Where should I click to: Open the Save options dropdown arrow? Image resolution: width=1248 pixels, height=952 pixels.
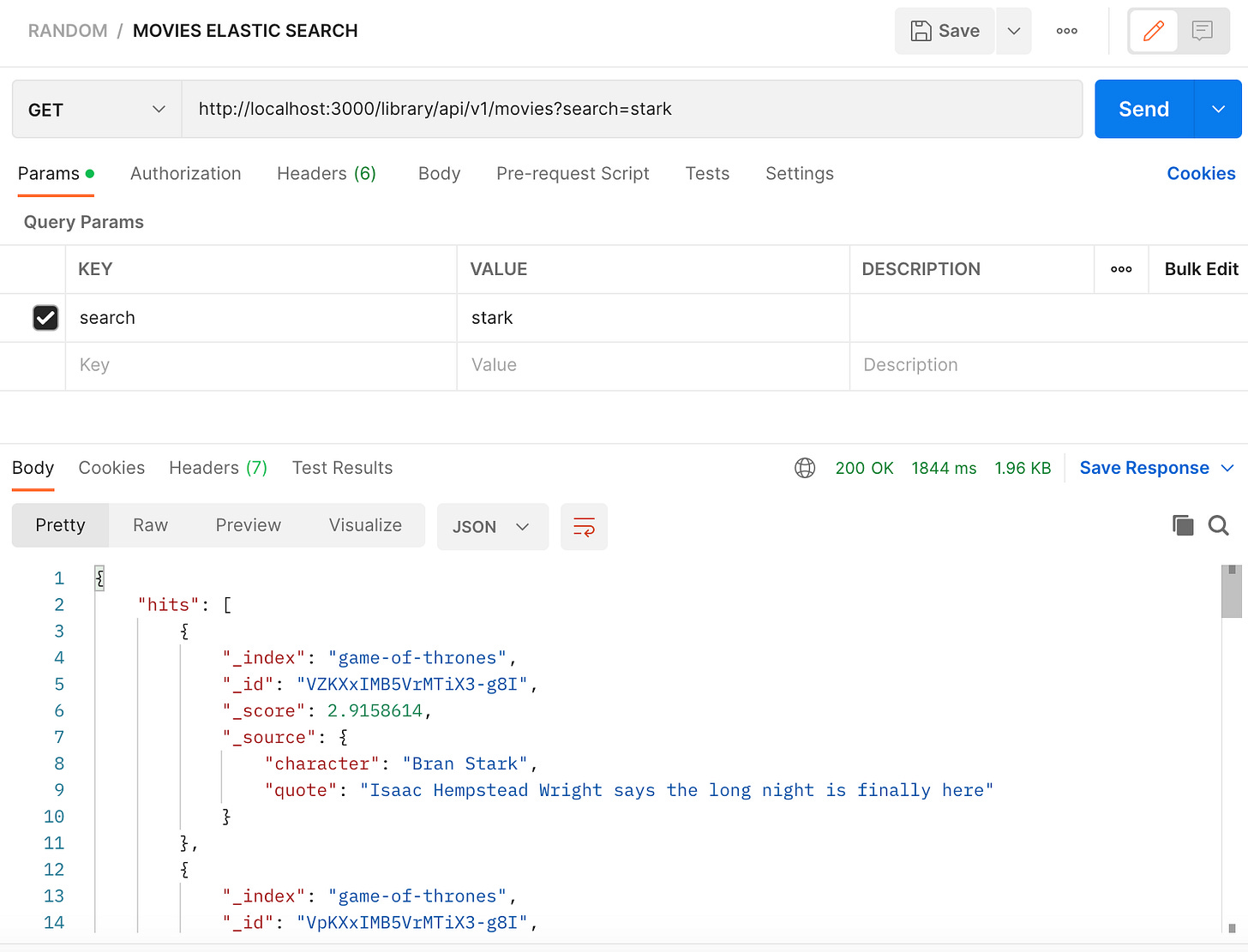pos(1014,31)
